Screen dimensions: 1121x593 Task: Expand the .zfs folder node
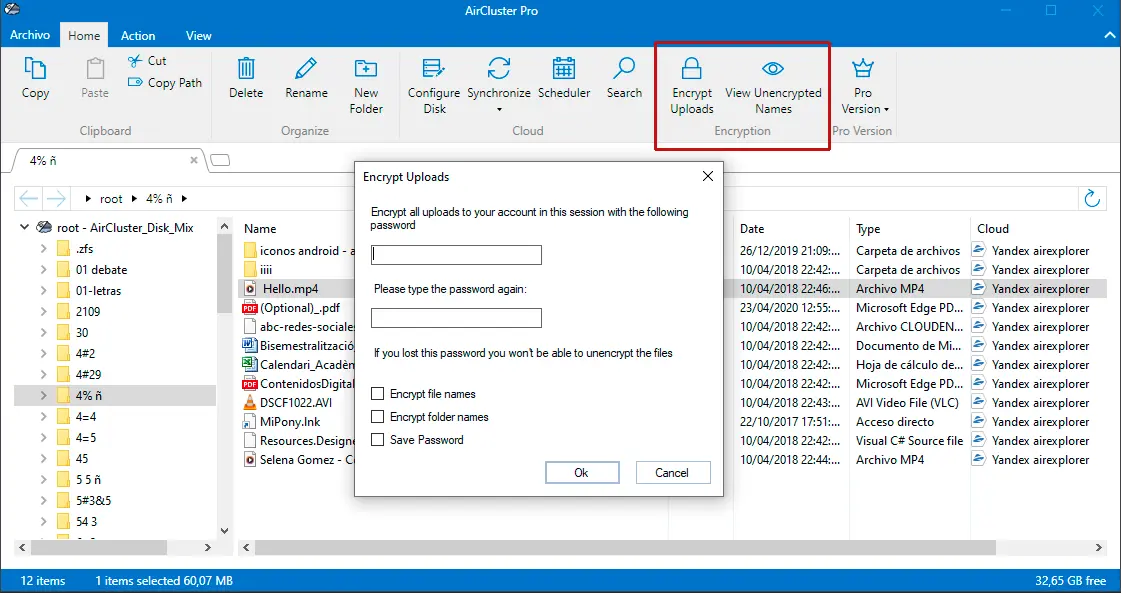tap(44, 249)
